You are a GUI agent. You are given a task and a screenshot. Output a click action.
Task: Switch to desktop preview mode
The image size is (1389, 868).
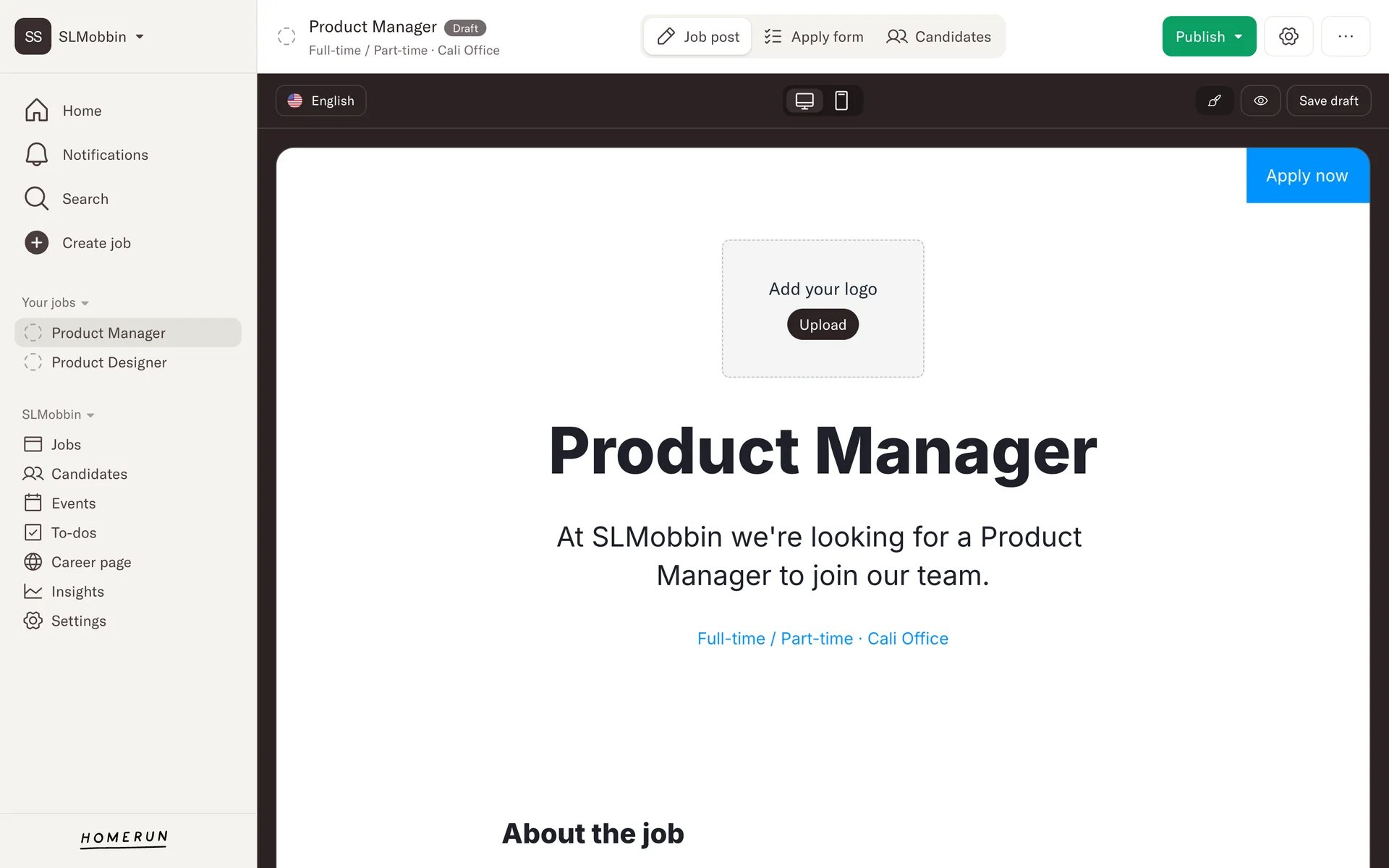click(x=804, y=101)
